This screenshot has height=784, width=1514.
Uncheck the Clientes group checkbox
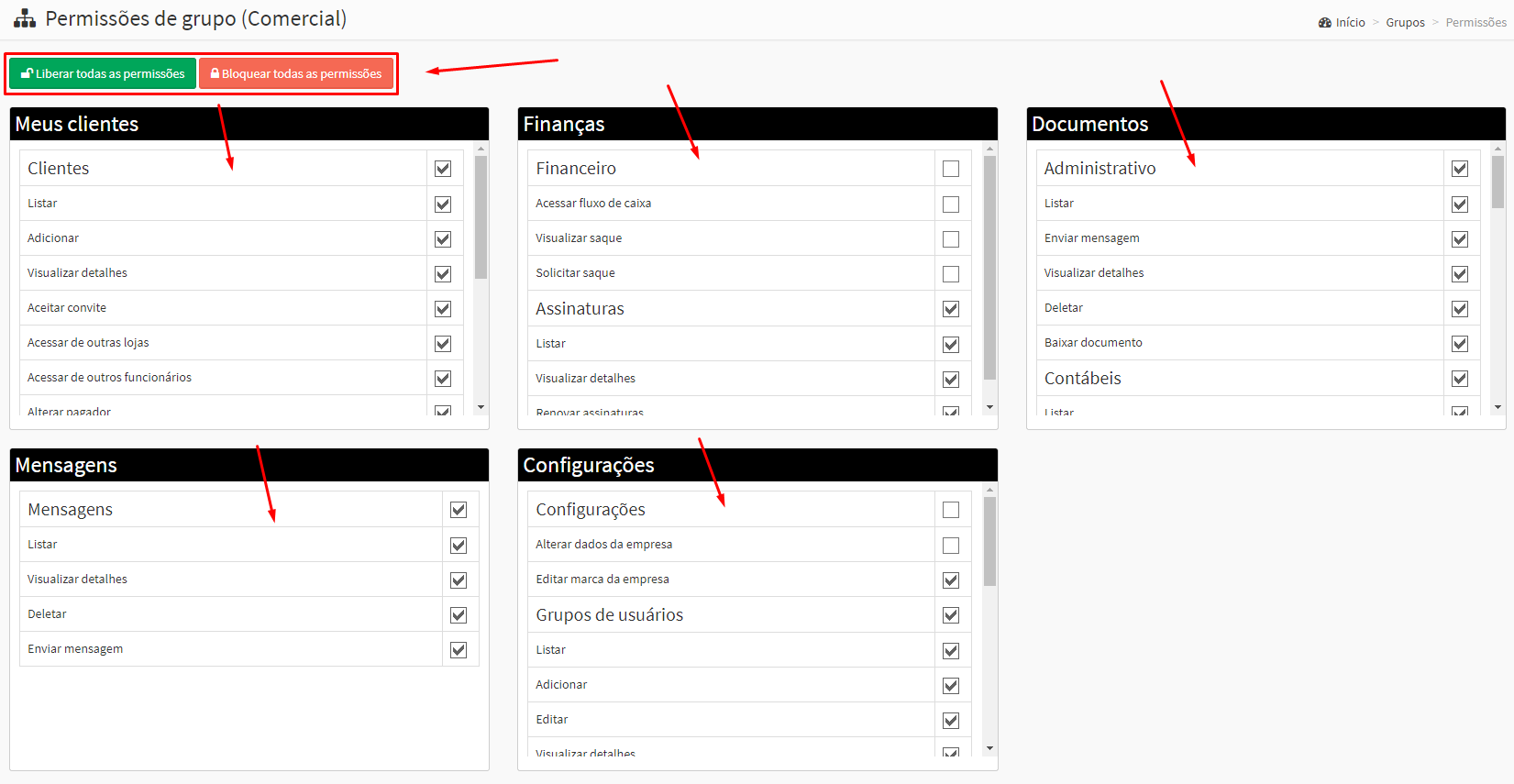pos(443,169)
